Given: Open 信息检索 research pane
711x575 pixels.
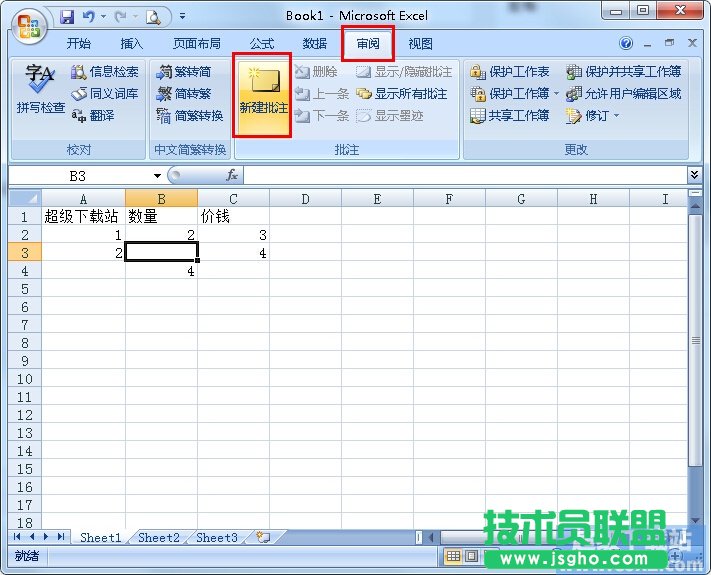Looking at the screenshot, I should pos(105,72).
